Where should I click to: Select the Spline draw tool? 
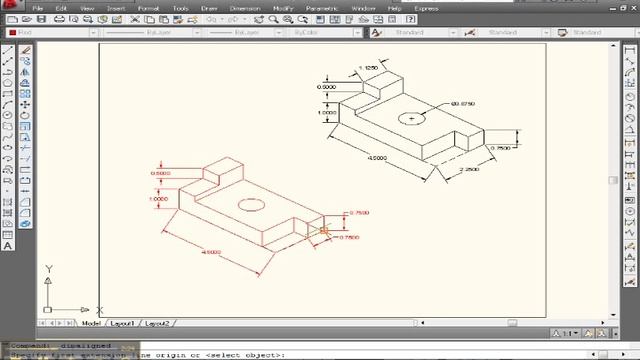coord(8,137)
